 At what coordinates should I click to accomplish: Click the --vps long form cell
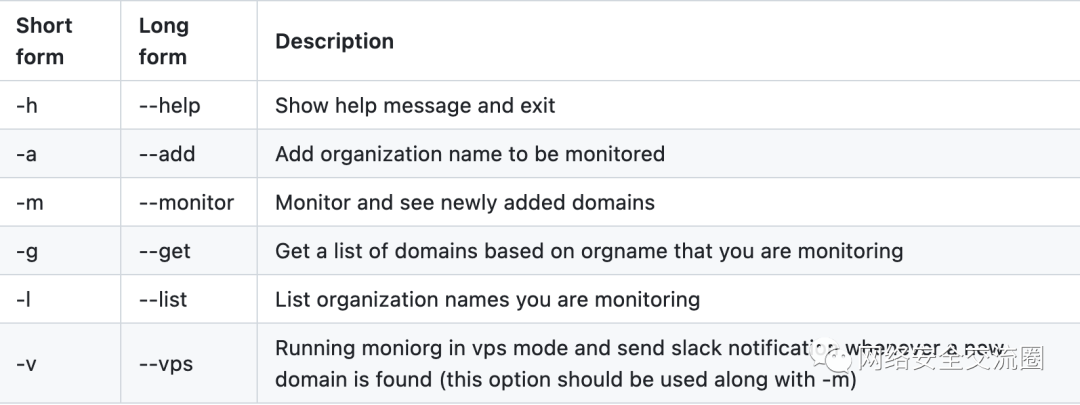[x=165, y=364]
